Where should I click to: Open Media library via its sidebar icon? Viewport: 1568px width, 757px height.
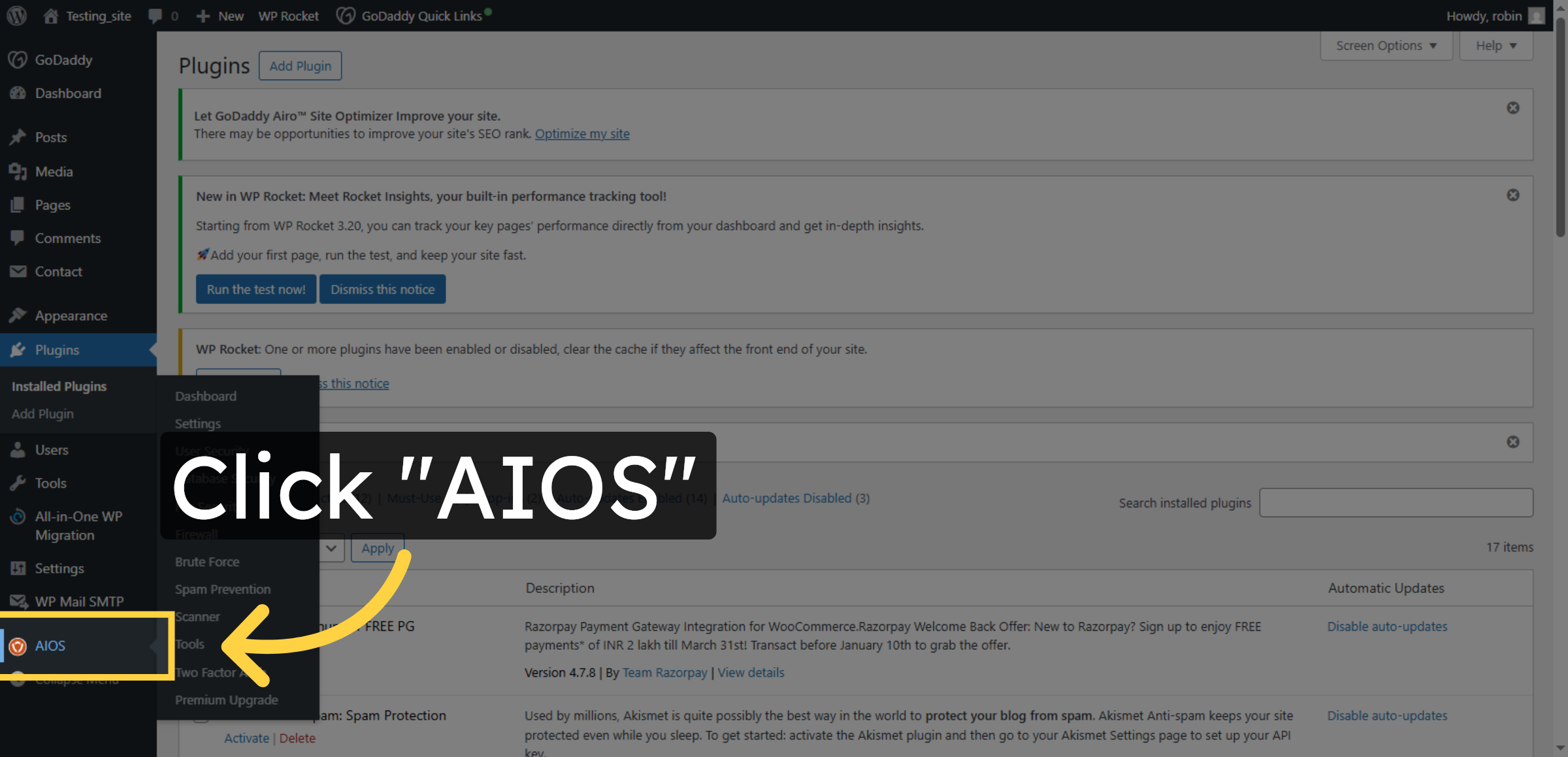pos(19,171)
